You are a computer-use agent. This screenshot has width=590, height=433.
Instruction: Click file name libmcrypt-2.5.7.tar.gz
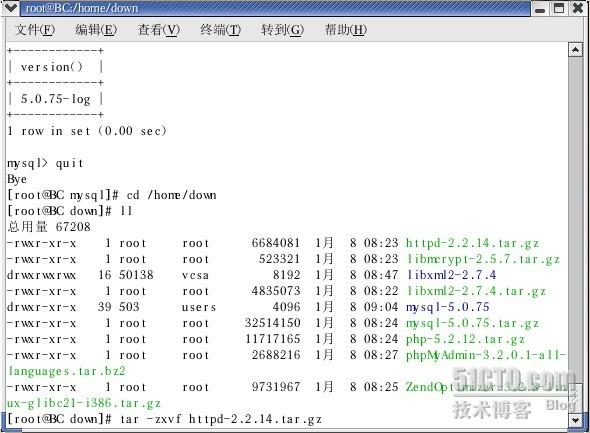[x=483, y=259]
